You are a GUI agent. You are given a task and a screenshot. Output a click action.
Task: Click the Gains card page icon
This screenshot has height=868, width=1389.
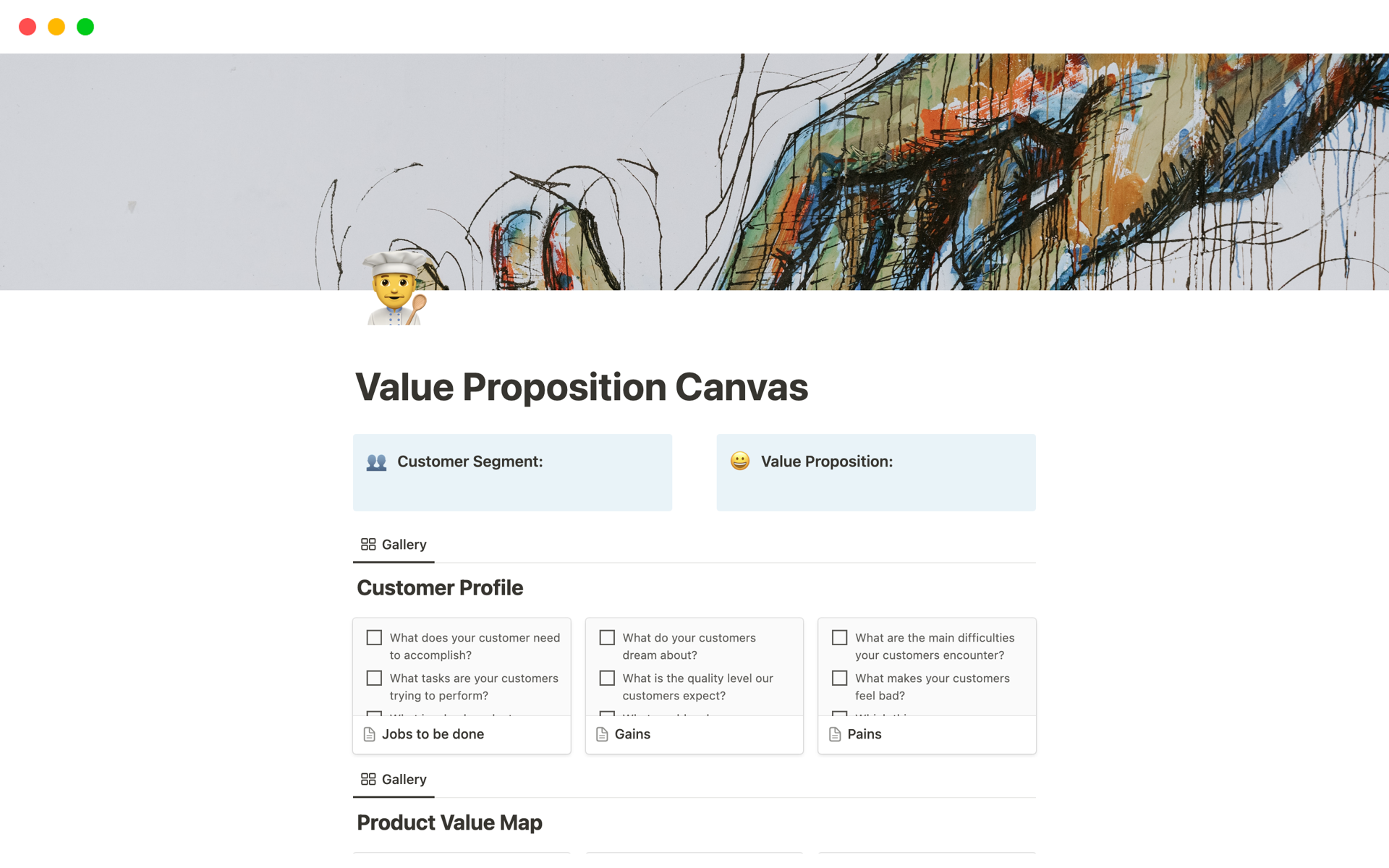click(602, 734)
